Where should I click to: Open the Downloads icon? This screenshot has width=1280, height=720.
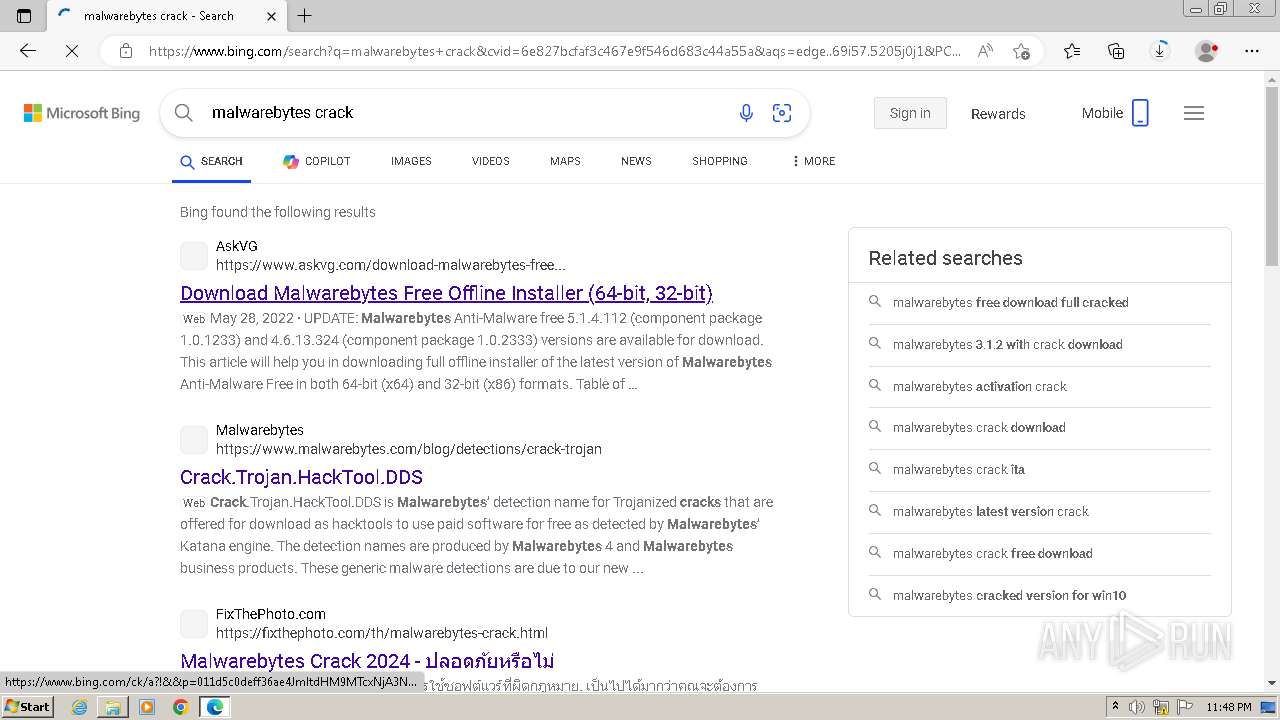[x=1160, y=51]
